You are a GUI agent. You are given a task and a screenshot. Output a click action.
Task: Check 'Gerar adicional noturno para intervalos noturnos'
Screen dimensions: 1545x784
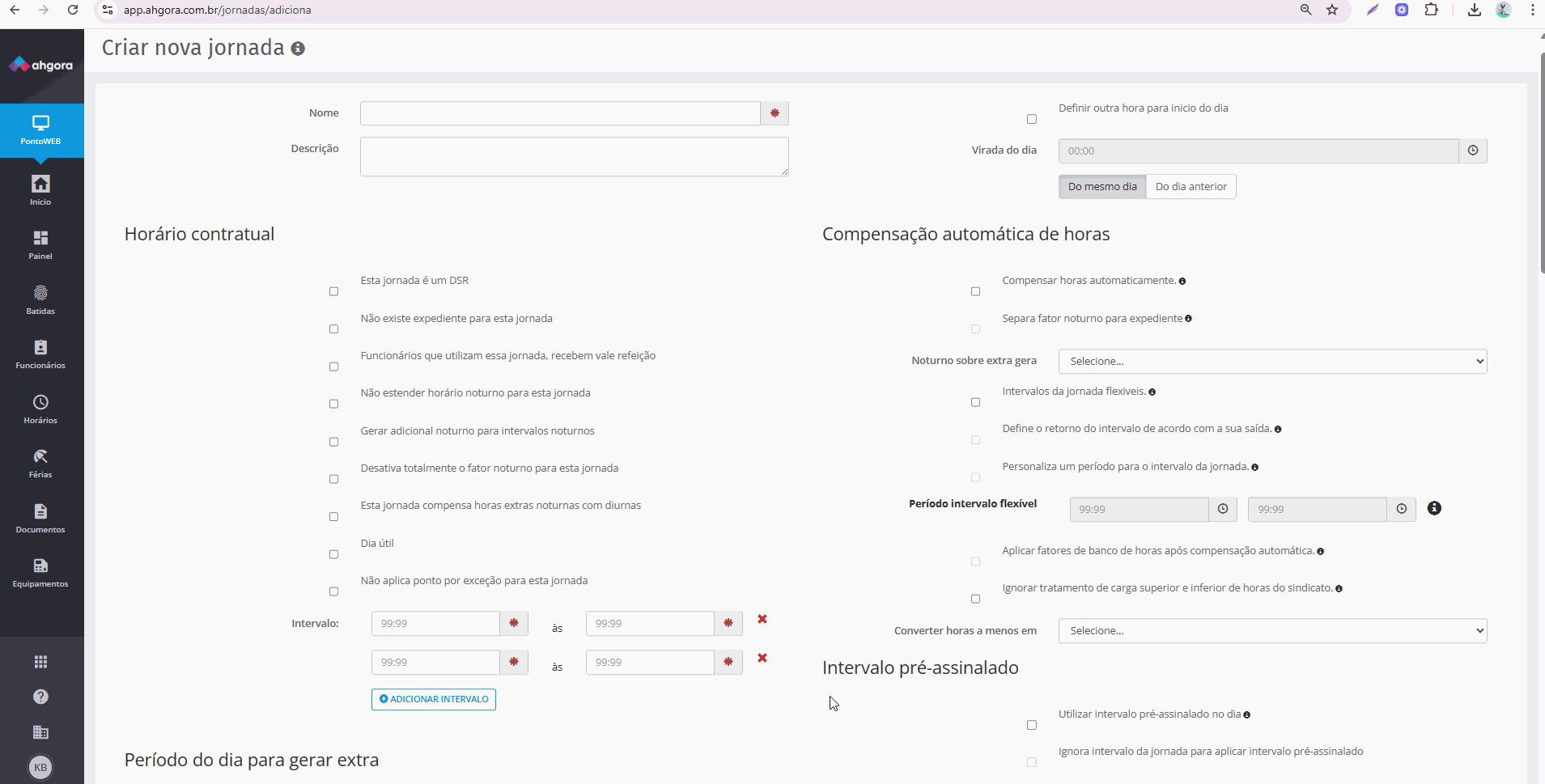click(x=333, y=442)
